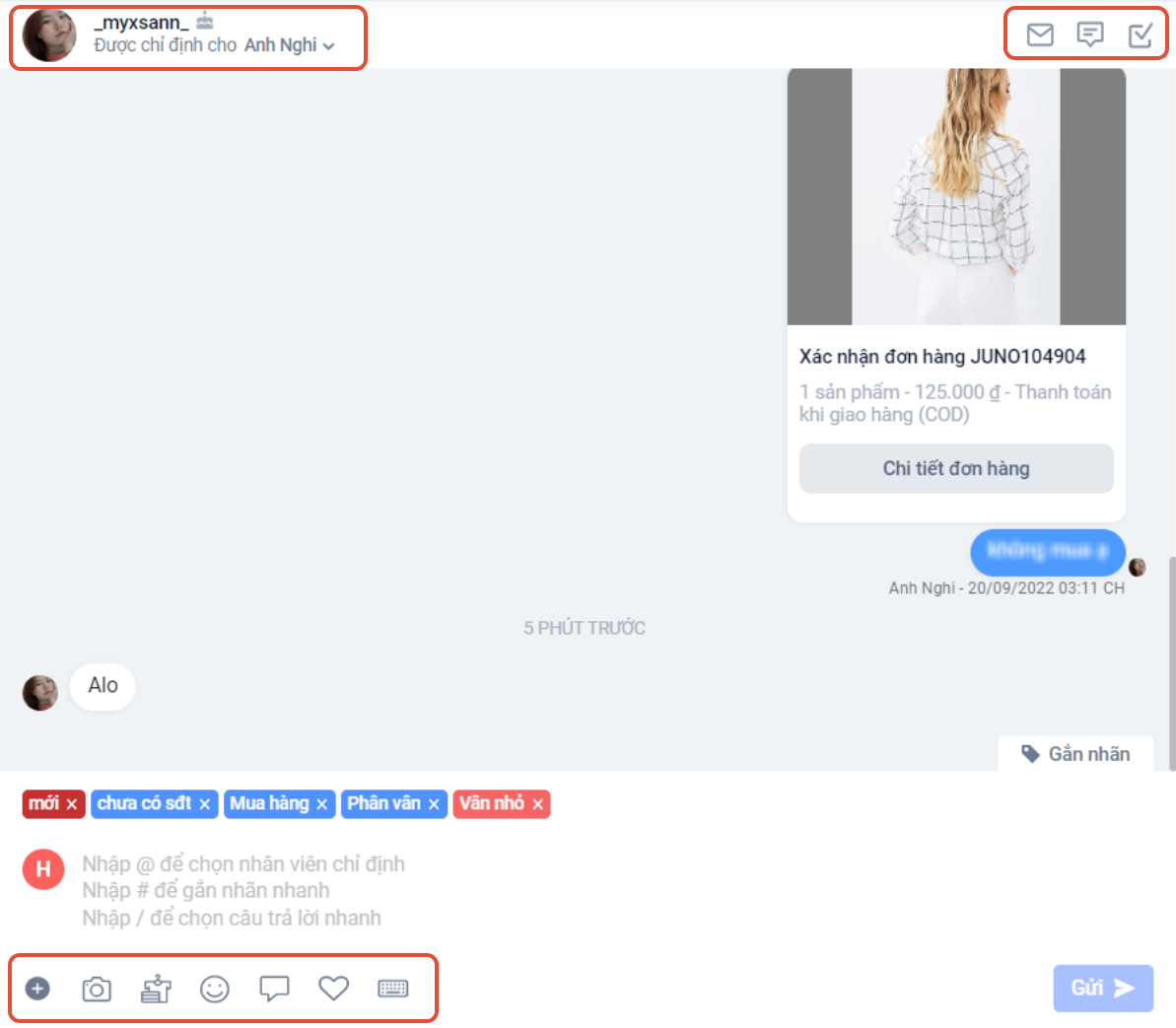Click the mail envelope icon in header
The image size is (1176, 1028).
[1040, 34]
